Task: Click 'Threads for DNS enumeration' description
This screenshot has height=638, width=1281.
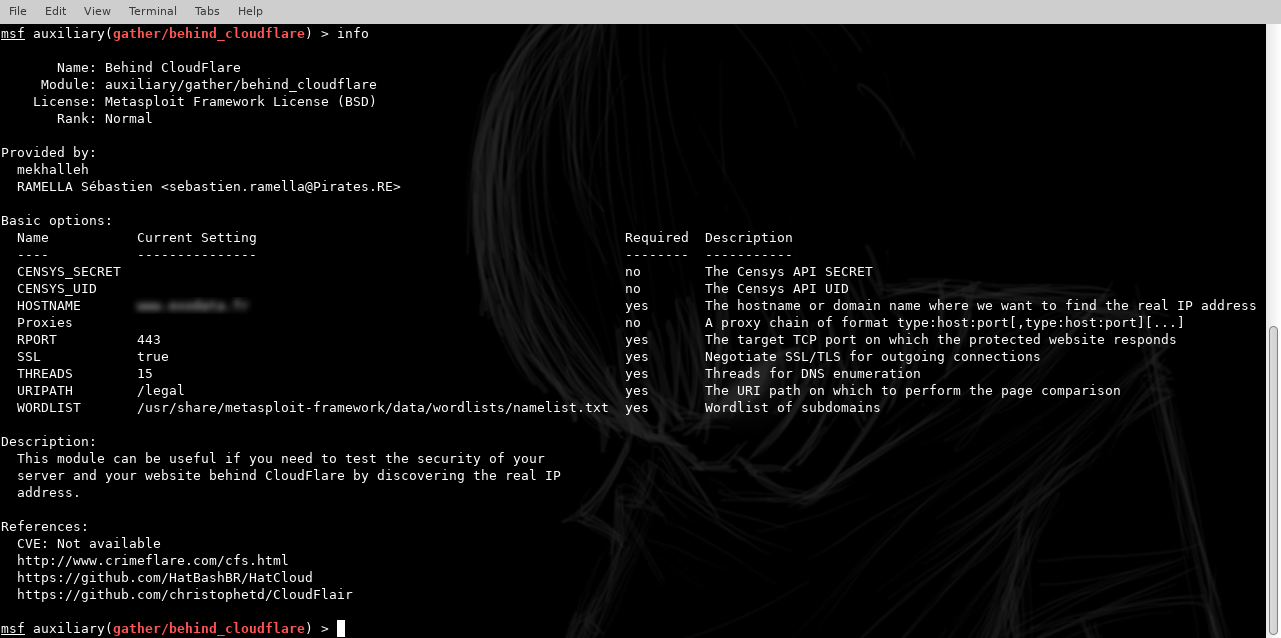Action: coord(813,374)
